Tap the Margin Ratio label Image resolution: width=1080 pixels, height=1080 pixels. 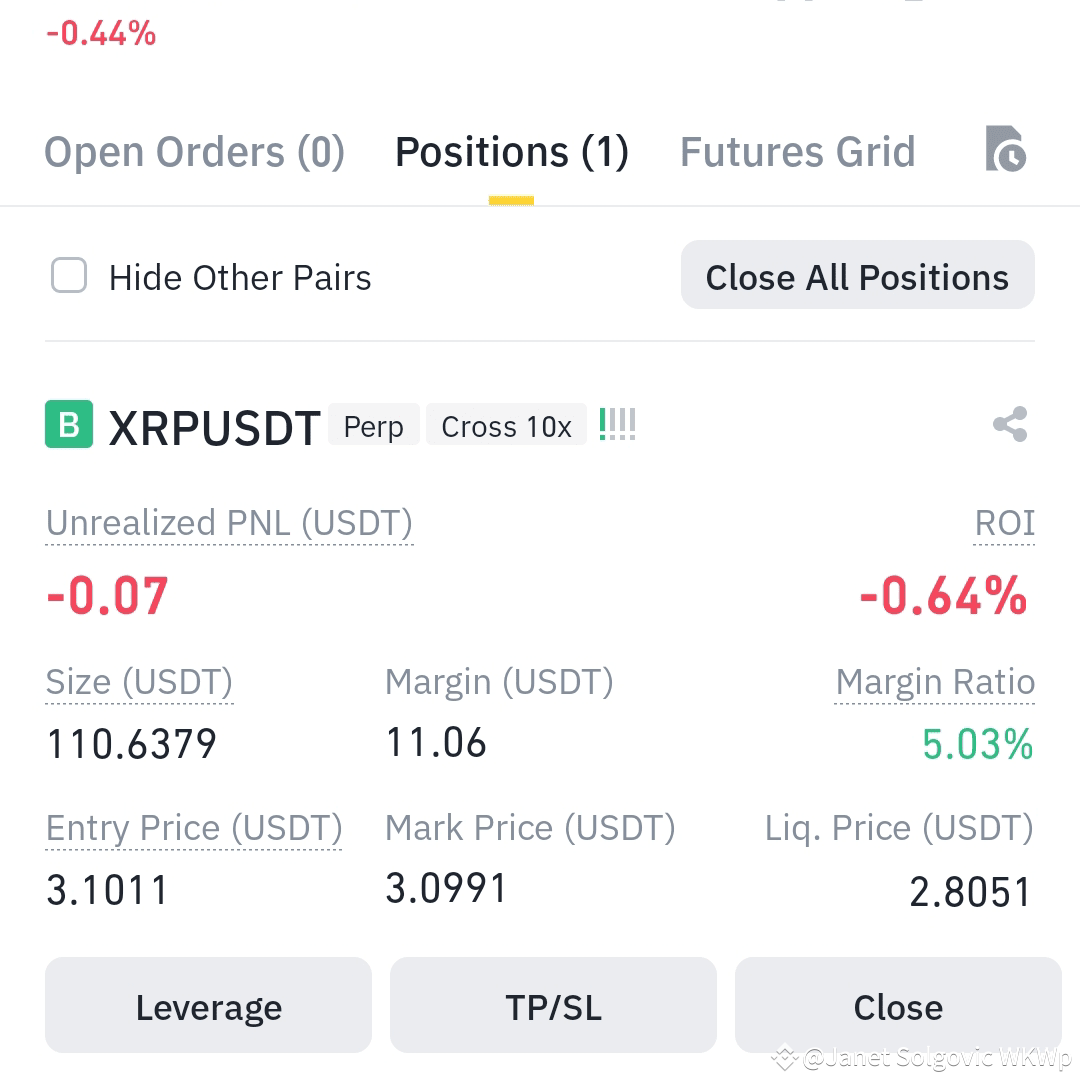point(935,683)
